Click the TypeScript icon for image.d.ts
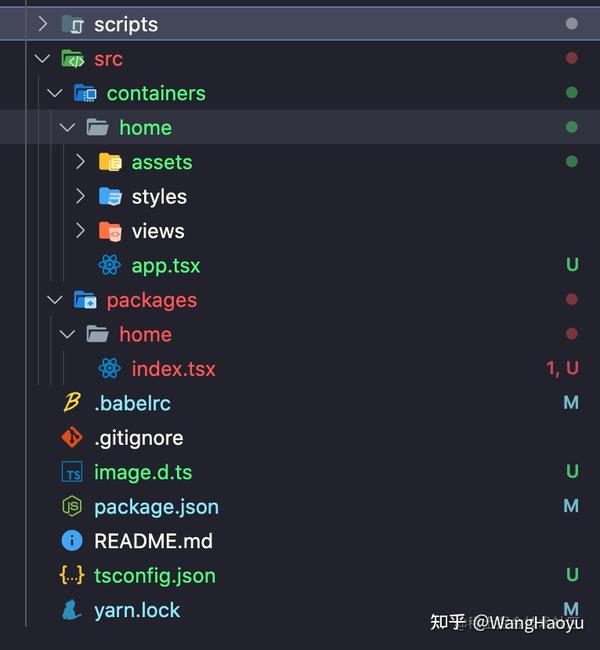 pos(72,472)
